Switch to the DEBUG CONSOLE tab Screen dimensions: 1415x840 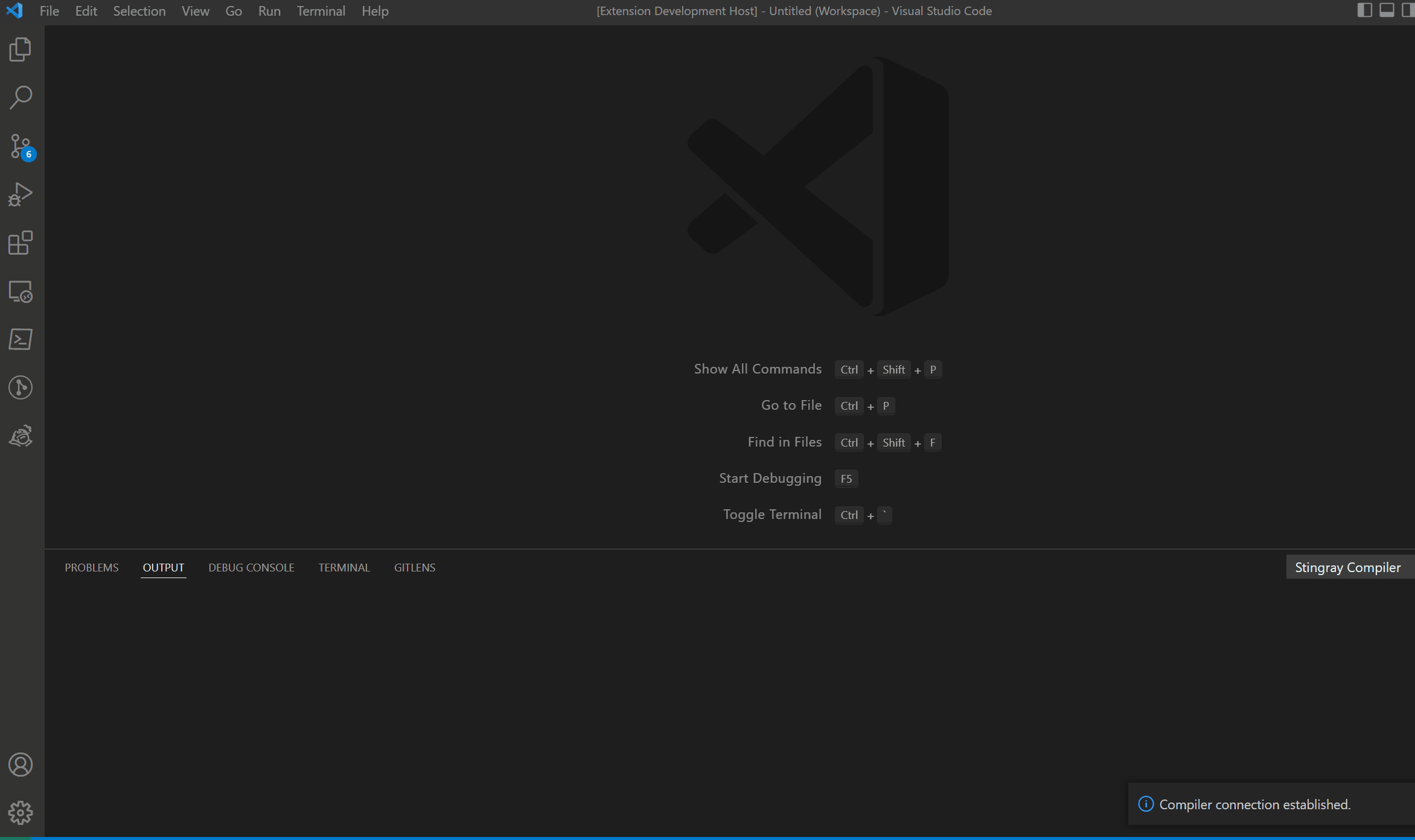point(251,567)
